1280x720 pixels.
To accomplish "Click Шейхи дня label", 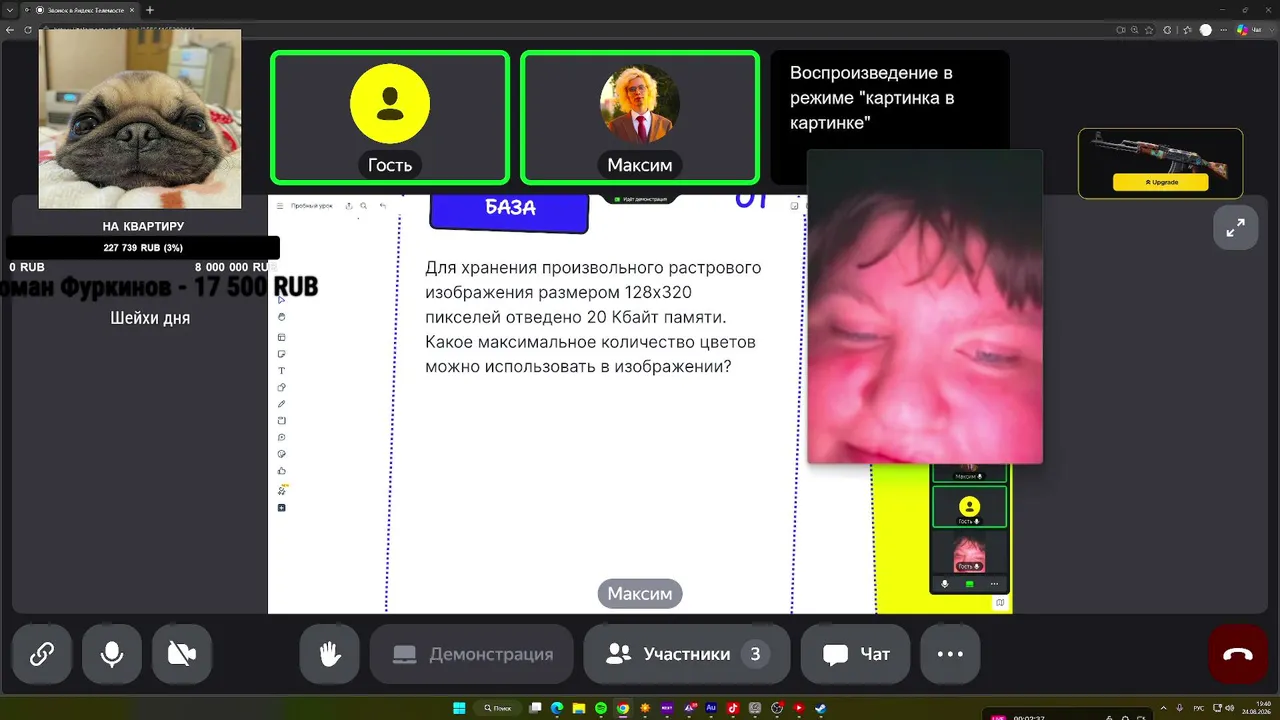I will tap(150, 318).
